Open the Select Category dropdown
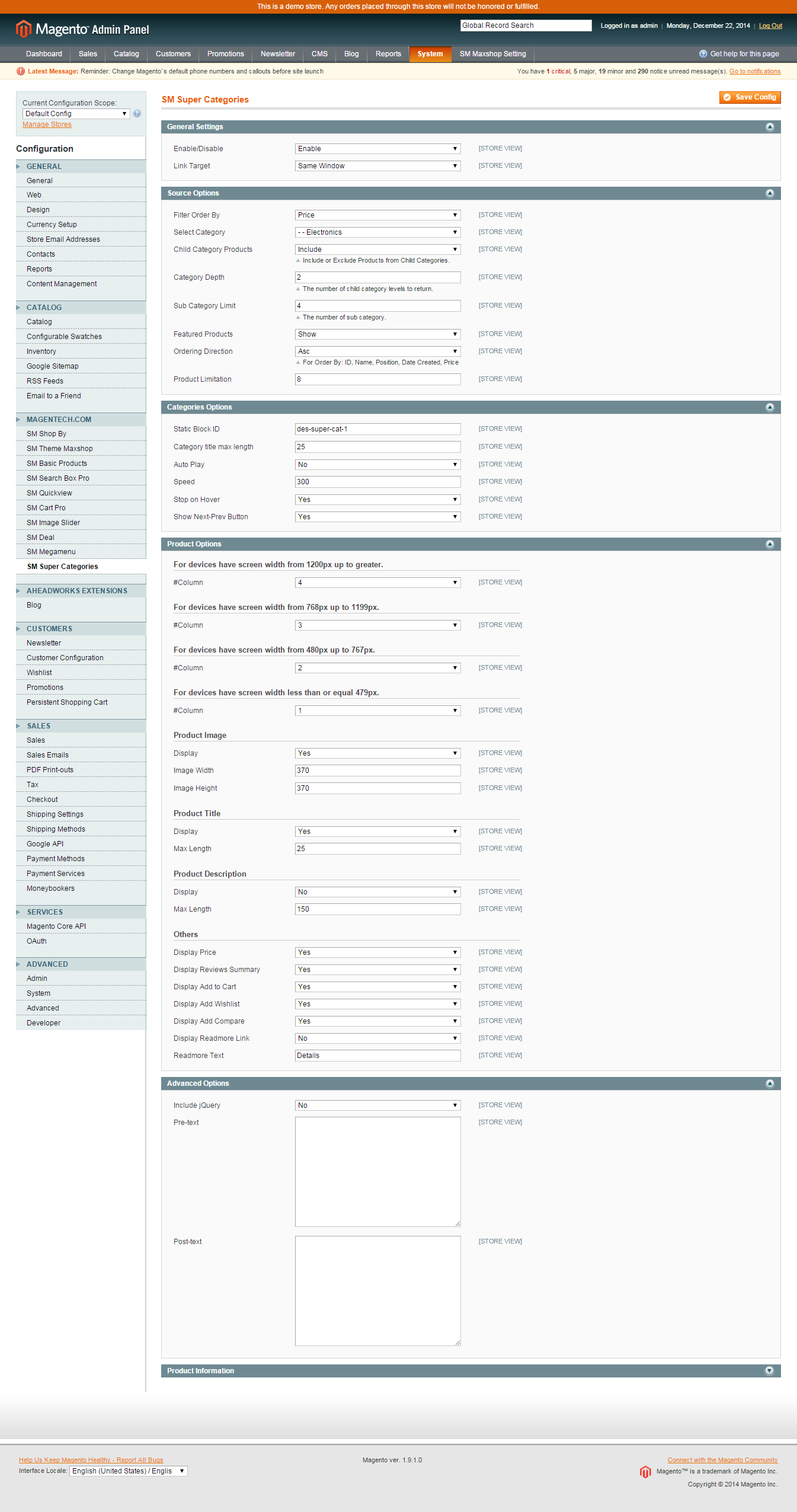Viewport: 797px width, 1512px height. point(377,232)
